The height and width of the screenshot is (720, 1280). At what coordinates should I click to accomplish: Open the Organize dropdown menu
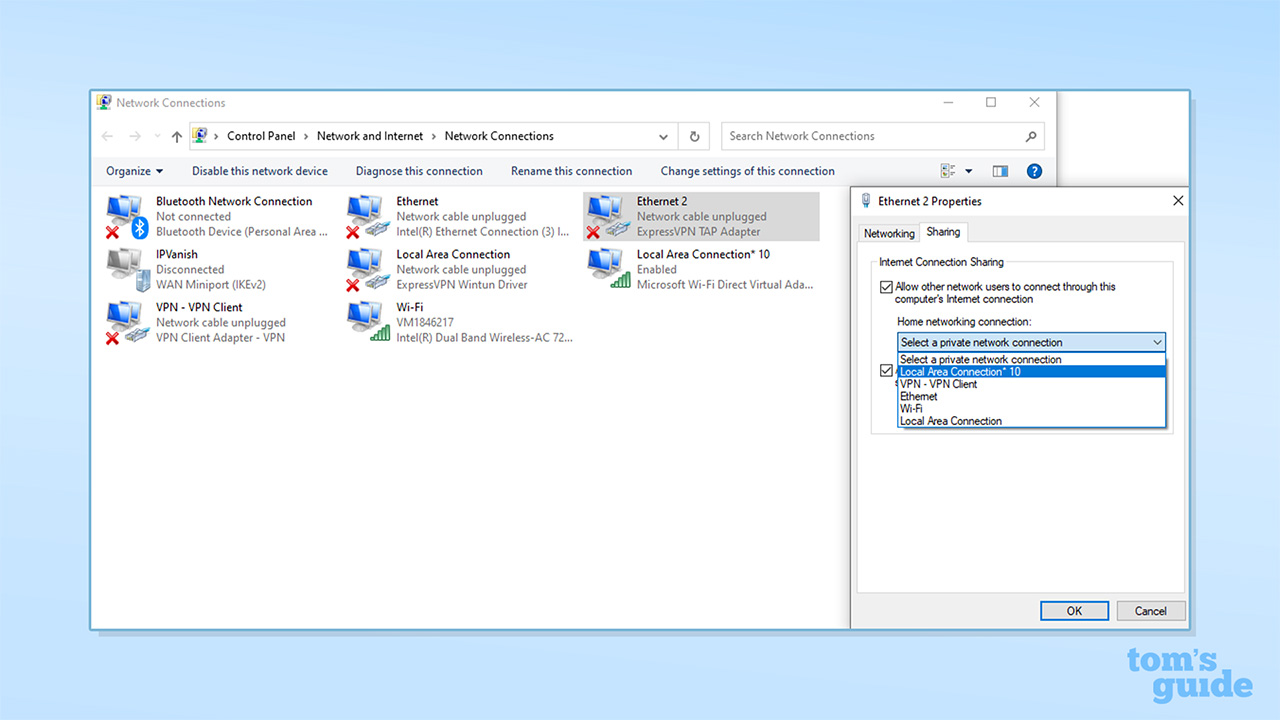(134, 171)
